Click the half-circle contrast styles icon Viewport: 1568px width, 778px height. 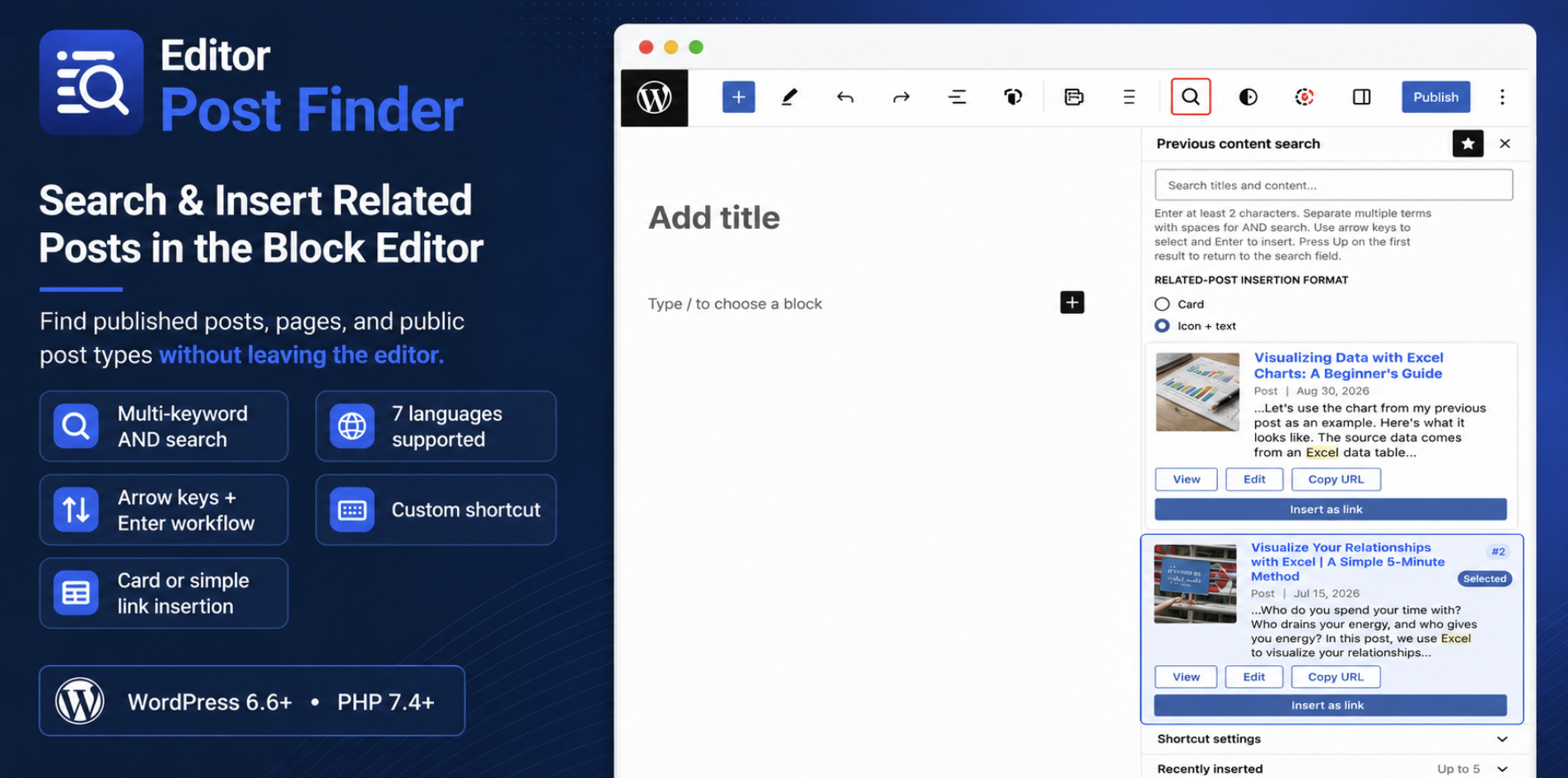[1248, 97]
